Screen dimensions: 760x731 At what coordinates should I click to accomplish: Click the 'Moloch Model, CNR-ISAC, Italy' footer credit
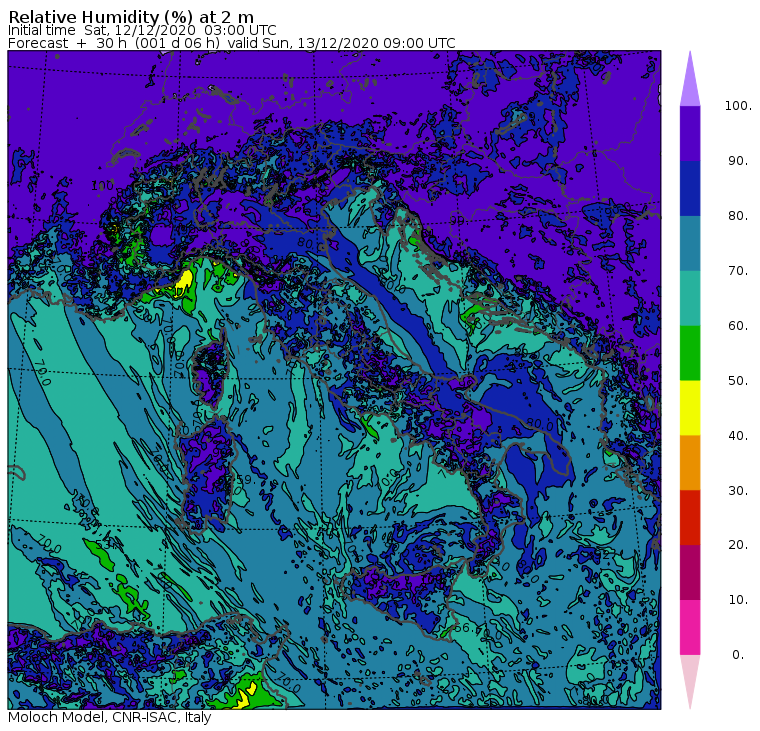pyautogui.click(x=110, y=717)
